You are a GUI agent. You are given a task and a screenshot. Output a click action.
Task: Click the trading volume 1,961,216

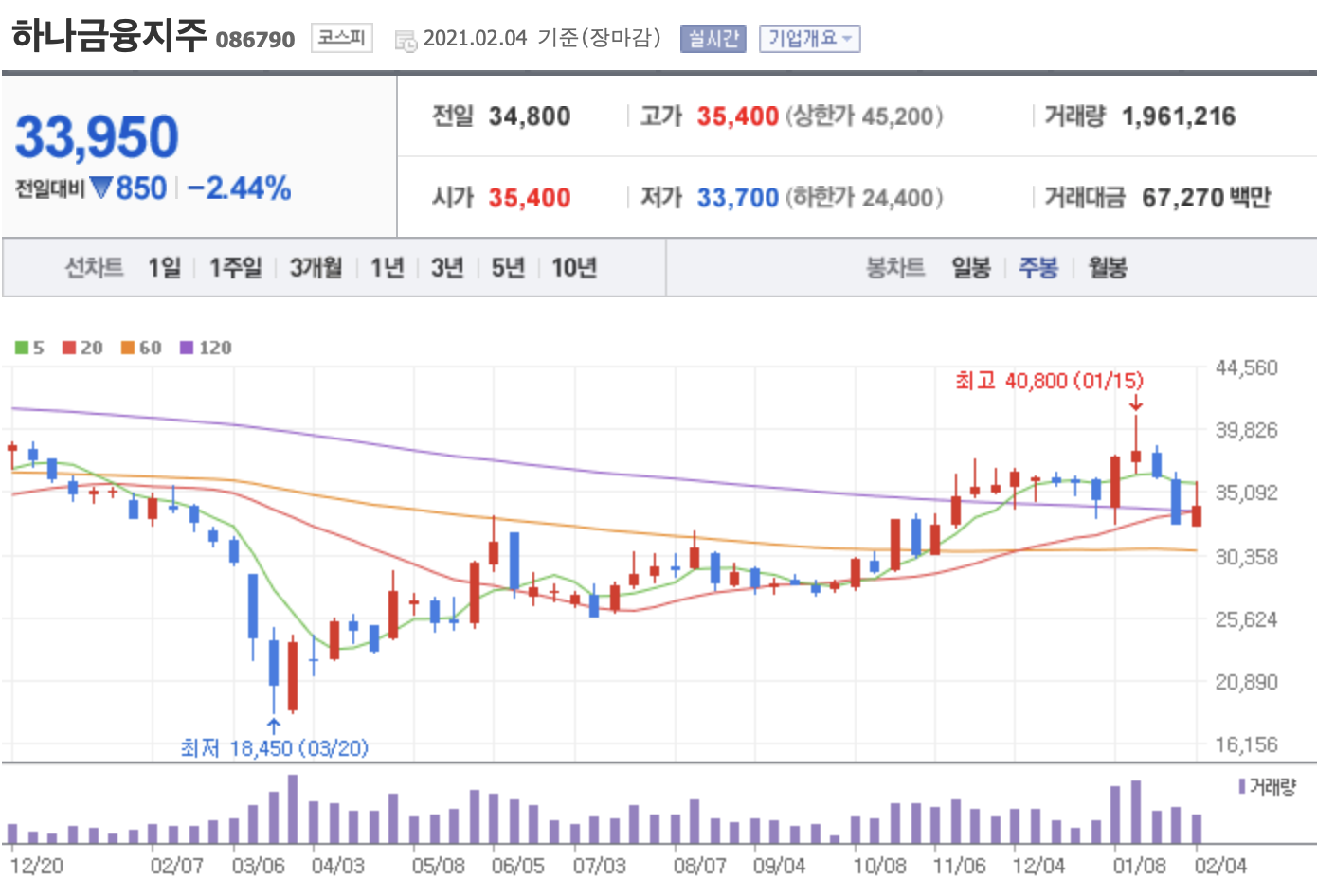click(x=1179, y=116)
